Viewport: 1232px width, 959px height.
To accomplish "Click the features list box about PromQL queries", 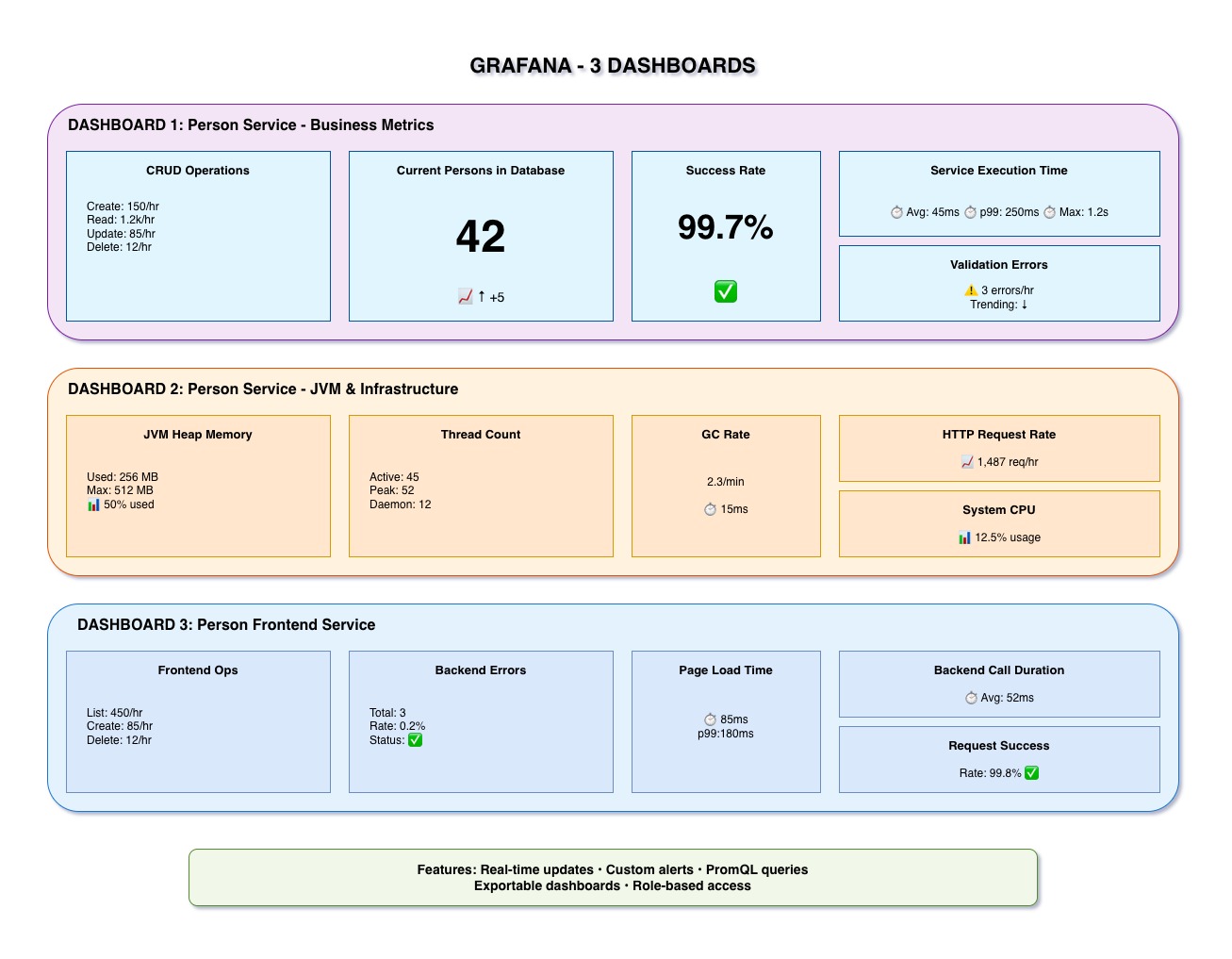I will 613,878.
